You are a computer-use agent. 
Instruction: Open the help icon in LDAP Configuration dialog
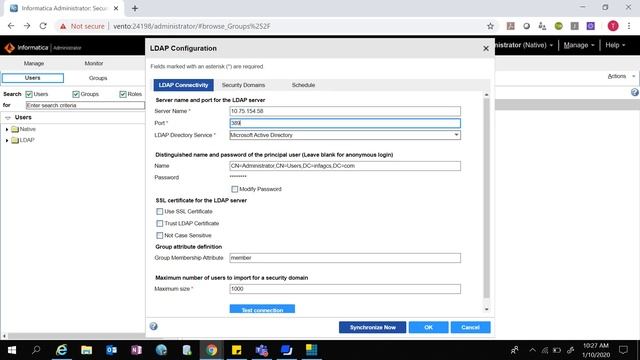tap(153, 326)
